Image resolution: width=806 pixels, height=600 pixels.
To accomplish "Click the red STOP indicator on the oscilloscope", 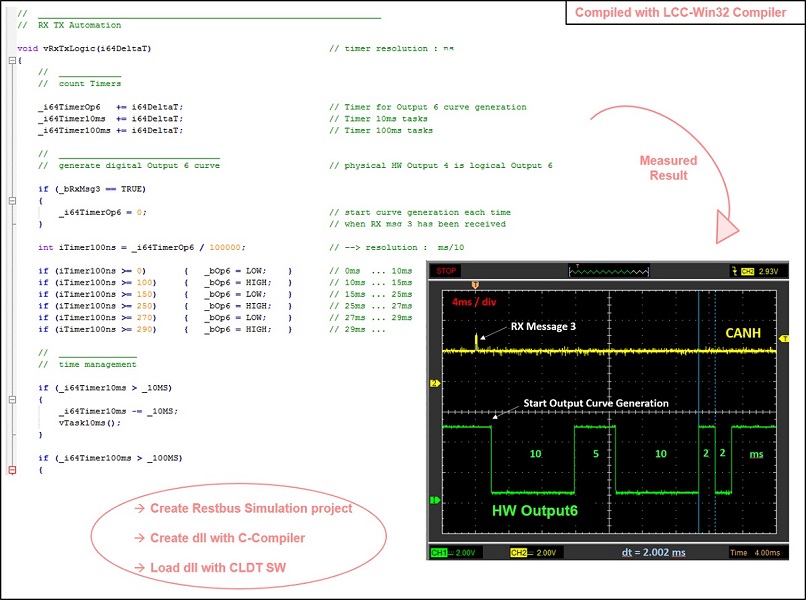I will click(x=446, y=271).
